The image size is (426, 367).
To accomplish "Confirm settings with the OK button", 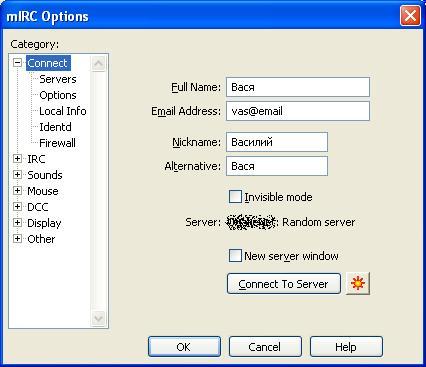I will click(x=184, y=347).
